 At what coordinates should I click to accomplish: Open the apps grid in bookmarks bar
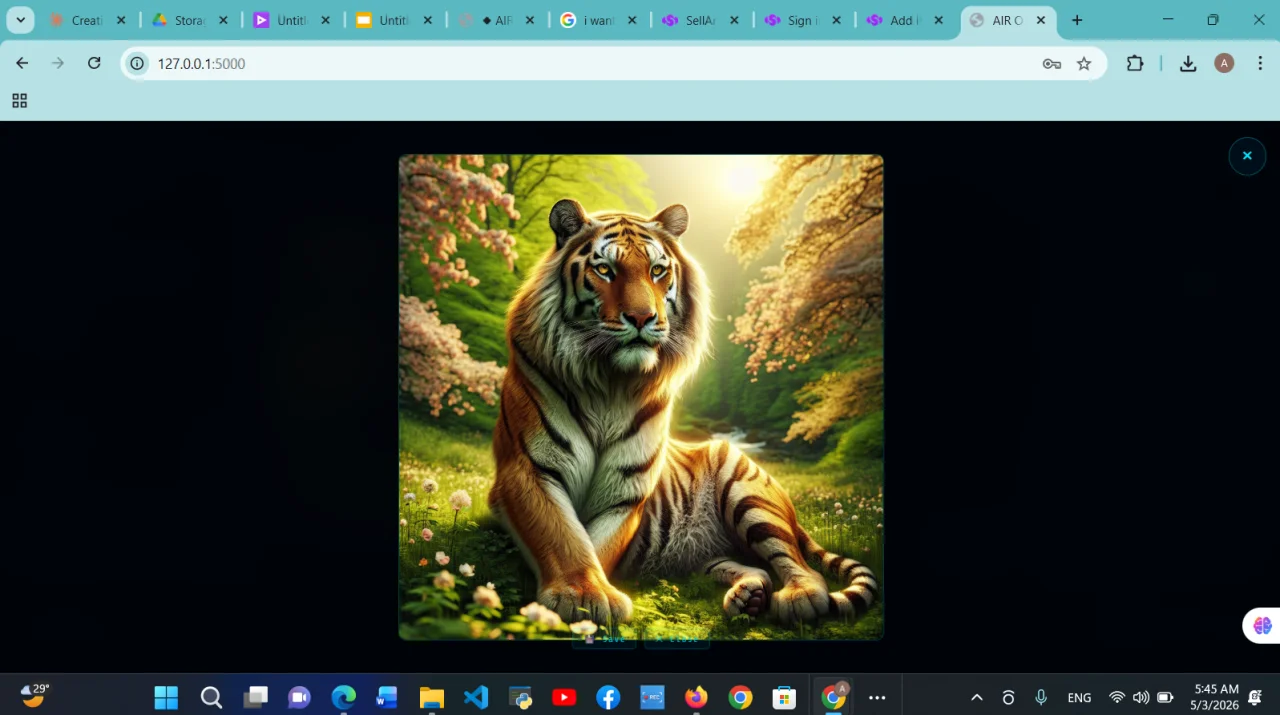click(19, 100)
